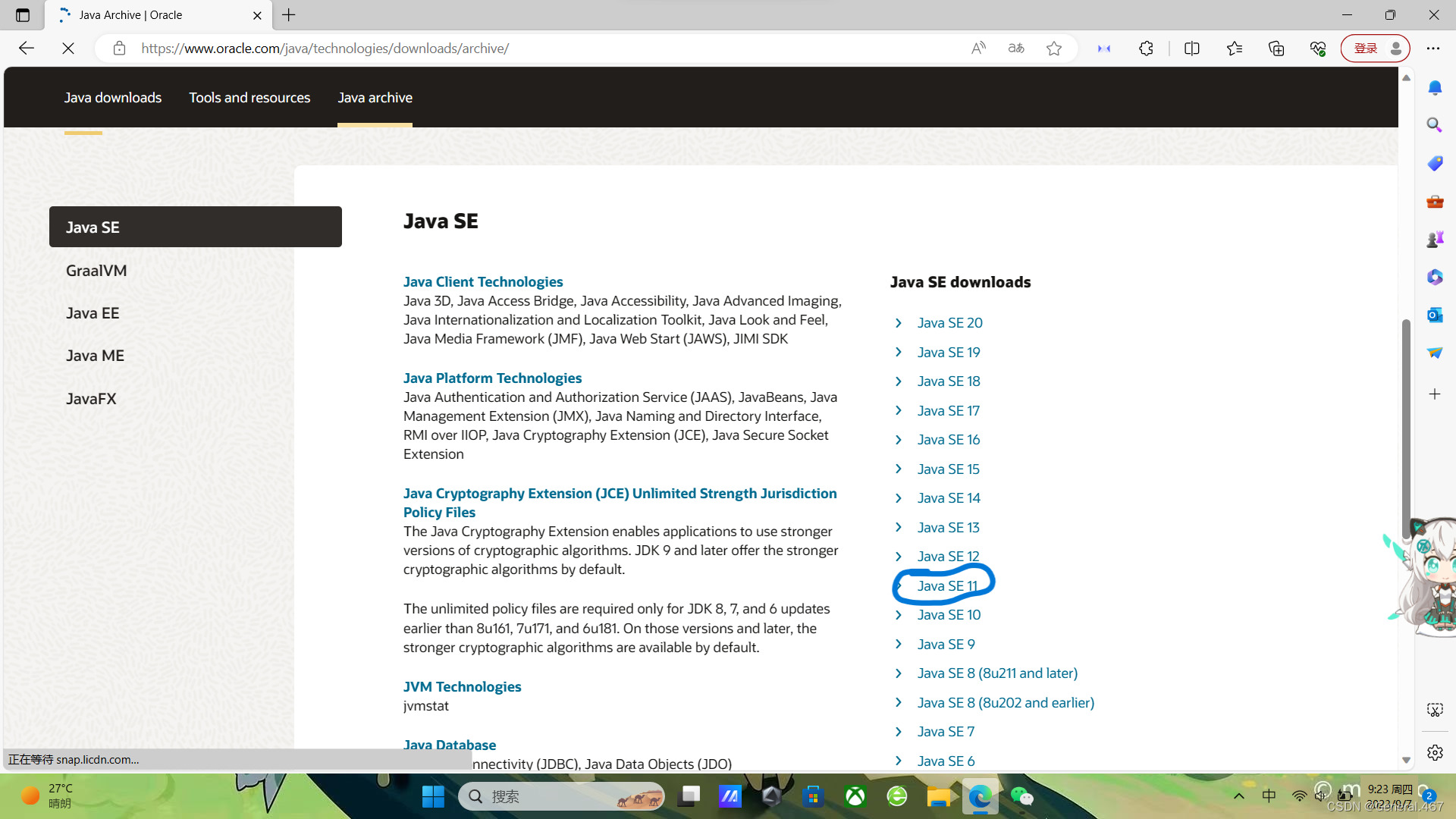This screenshot has height=819, width=1456.
Task: Toggle read aloud in the address bar
Action: 978,48
